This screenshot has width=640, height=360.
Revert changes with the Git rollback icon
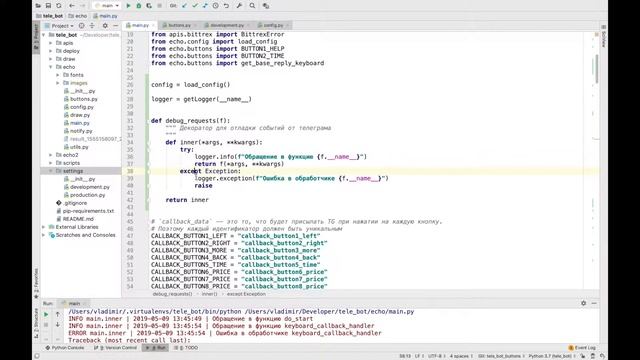[x=226, y=6]
